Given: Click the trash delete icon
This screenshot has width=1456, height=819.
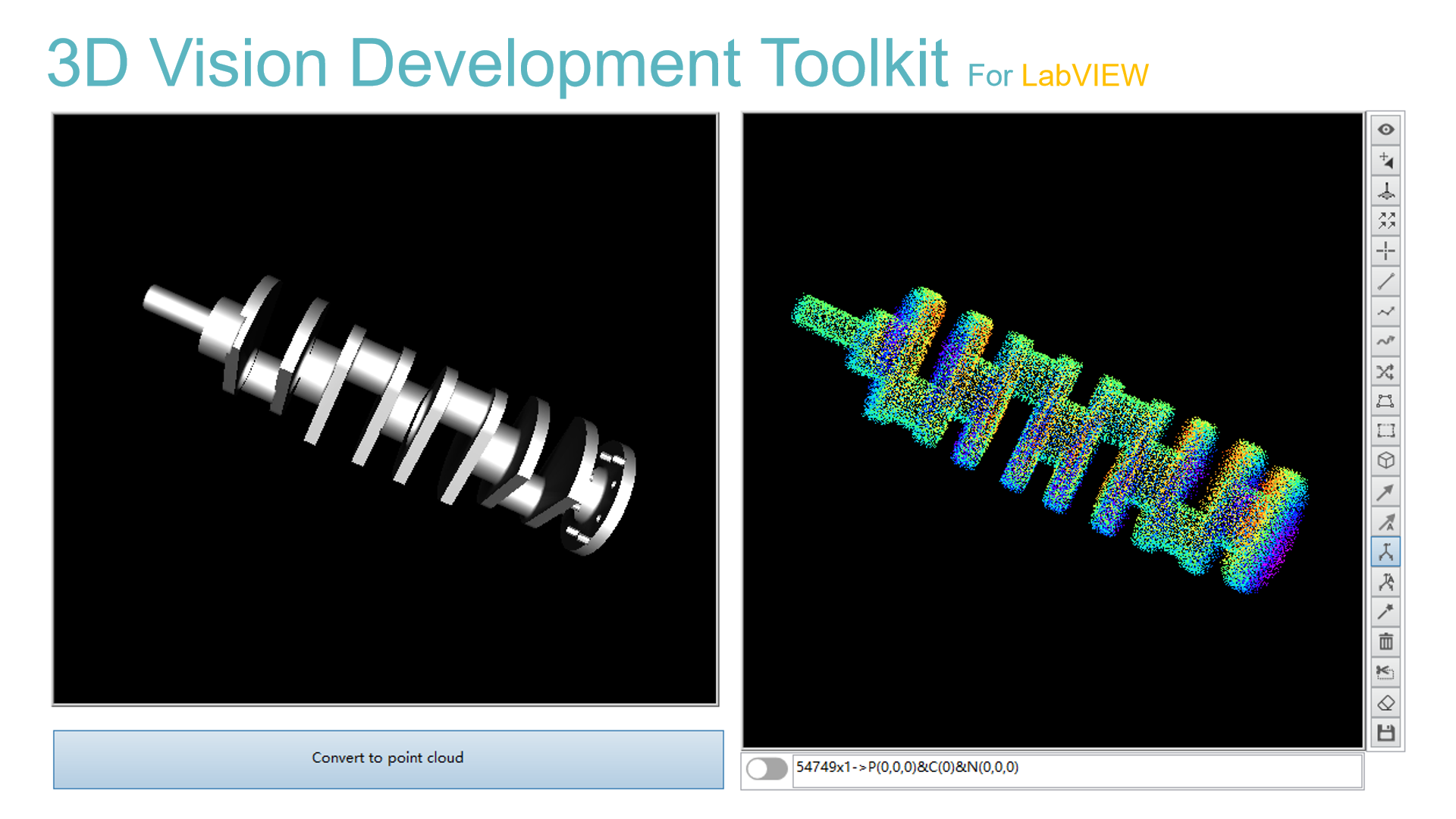Looking at the screenshot, I should click(x=1385, y=642).
